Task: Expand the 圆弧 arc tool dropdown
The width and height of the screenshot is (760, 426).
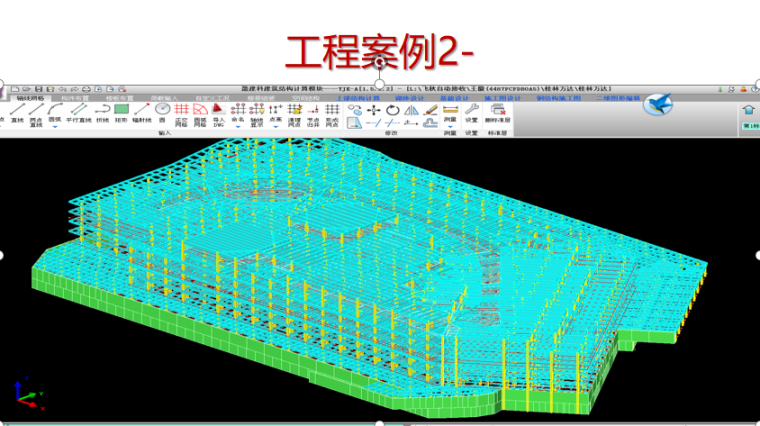Action: click(x=55, y=126)
